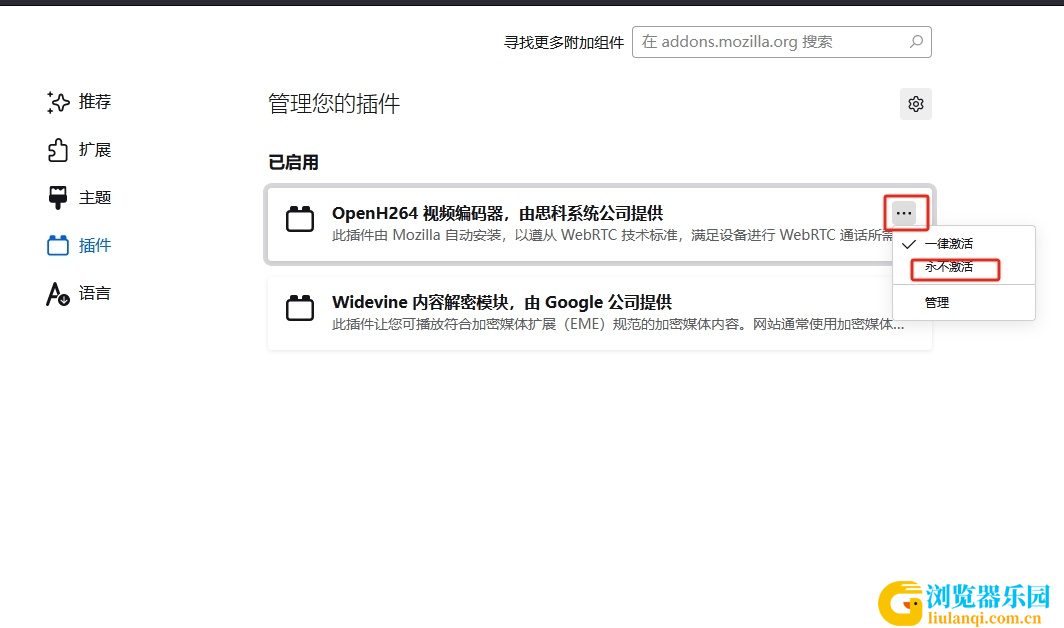
Task: Open the OpenH264 plugin's three-dot more options menu
Action: 904,213
